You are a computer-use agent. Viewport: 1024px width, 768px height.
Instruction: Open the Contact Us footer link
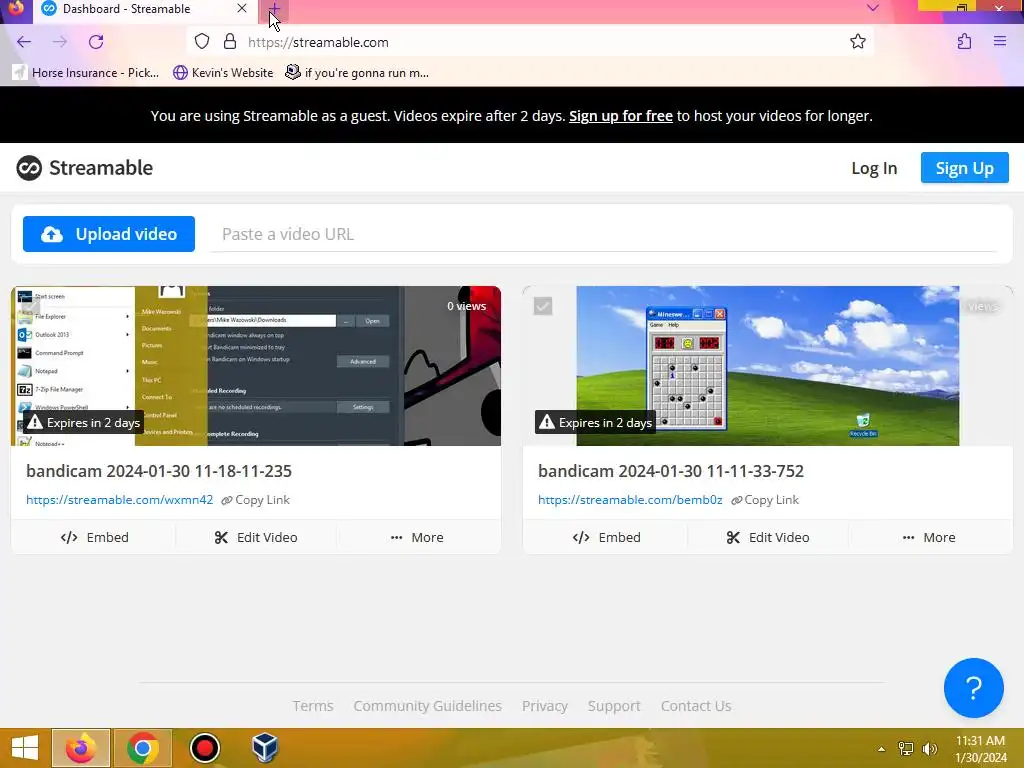696,706
